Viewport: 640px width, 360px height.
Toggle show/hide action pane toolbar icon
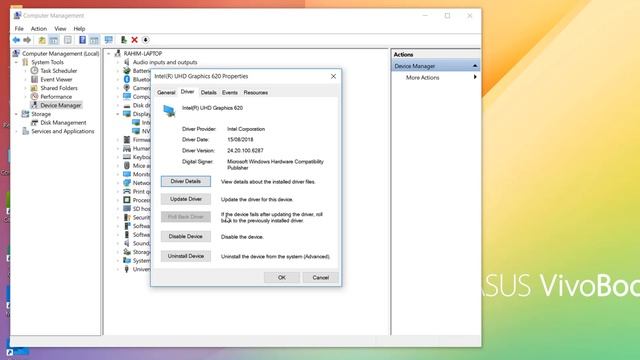click(x=94, y=40)
